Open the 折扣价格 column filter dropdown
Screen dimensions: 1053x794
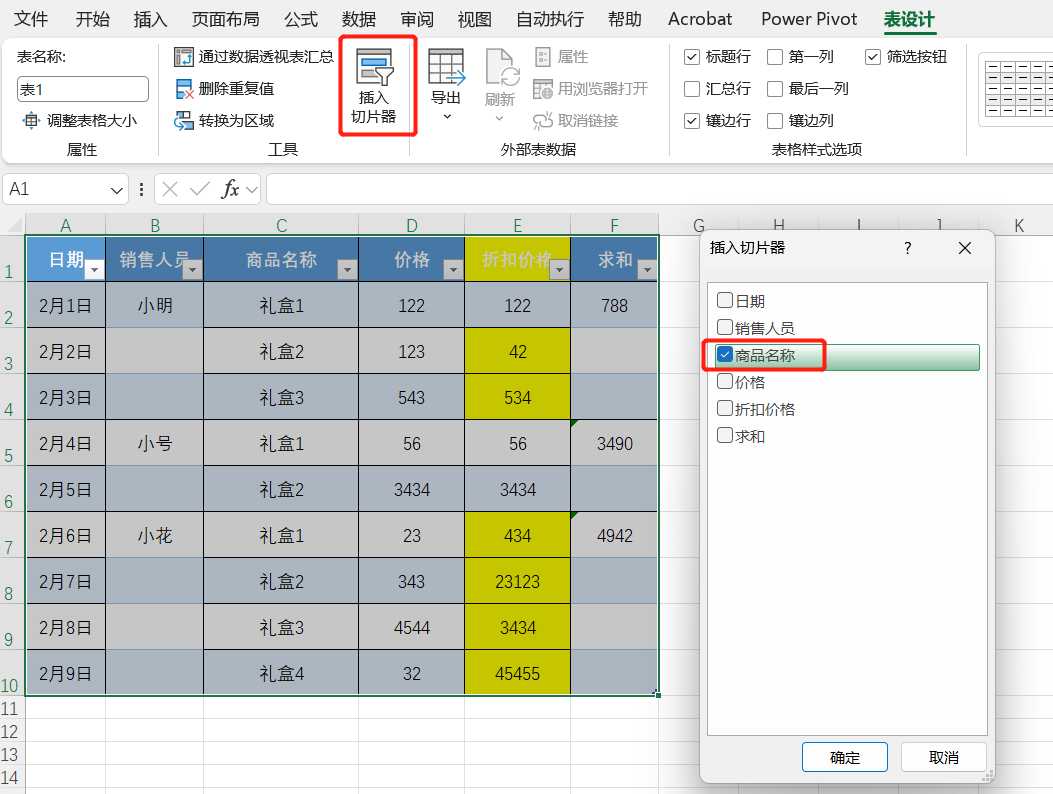pos(559,270)
